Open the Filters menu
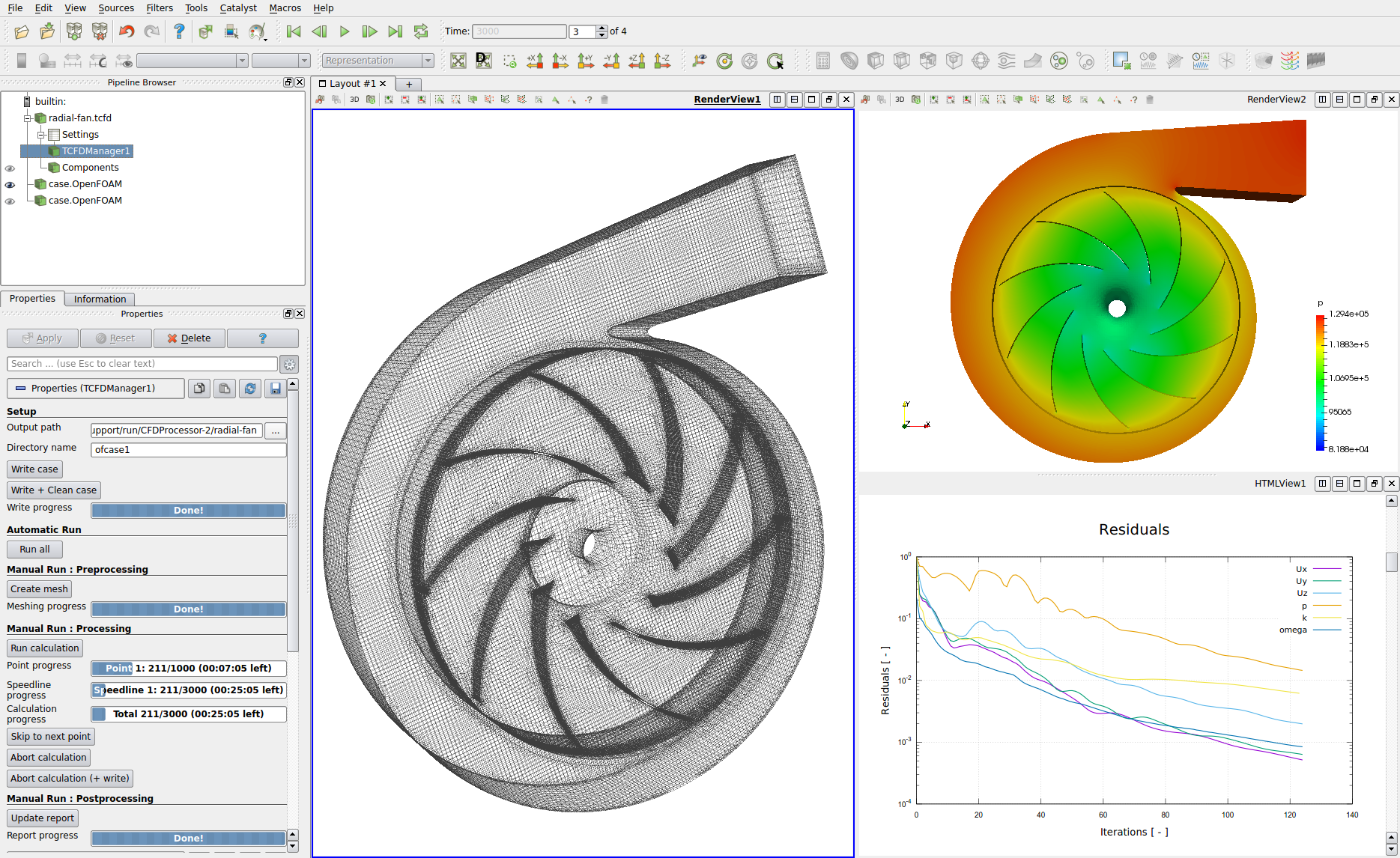The width and height of the screenshot is (1400, 858). (x=159, y=8)
